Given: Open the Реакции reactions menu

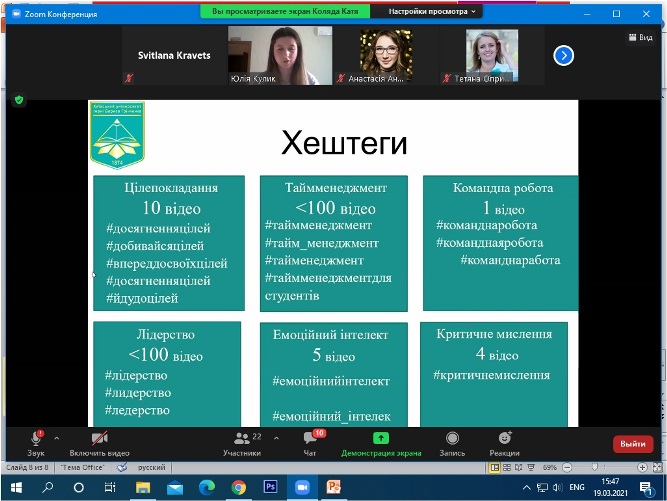Looking at the screenshot, I should [505, 444].
